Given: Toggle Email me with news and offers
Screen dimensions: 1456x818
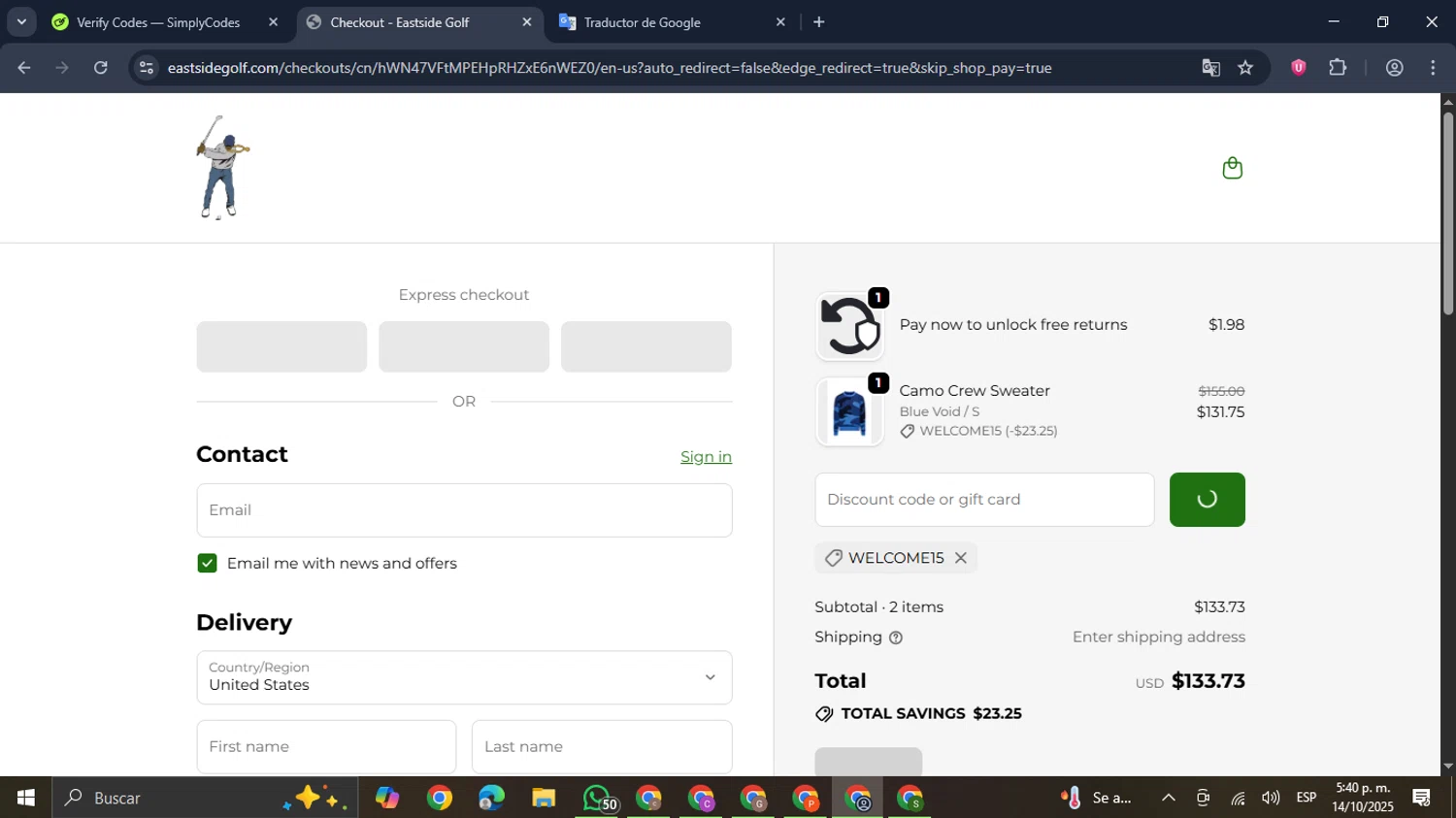Looking at the screenshot, I should 207,564.
